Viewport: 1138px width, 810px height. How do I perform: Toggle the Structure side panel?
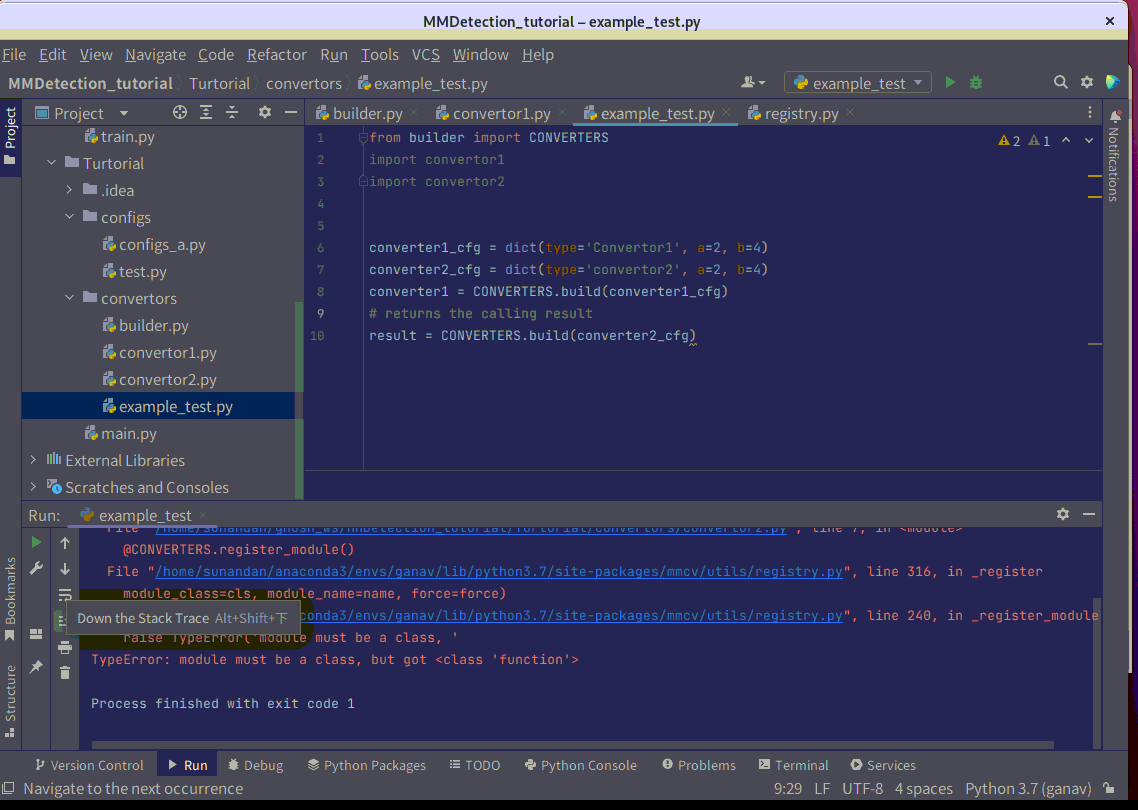(10, 701)
